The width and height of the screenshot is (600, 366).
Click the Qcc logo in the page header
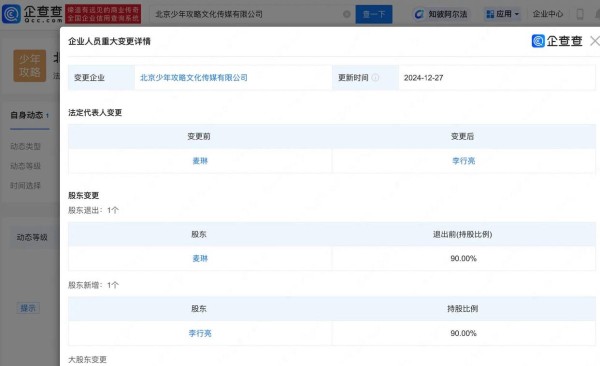coord(32,14)
